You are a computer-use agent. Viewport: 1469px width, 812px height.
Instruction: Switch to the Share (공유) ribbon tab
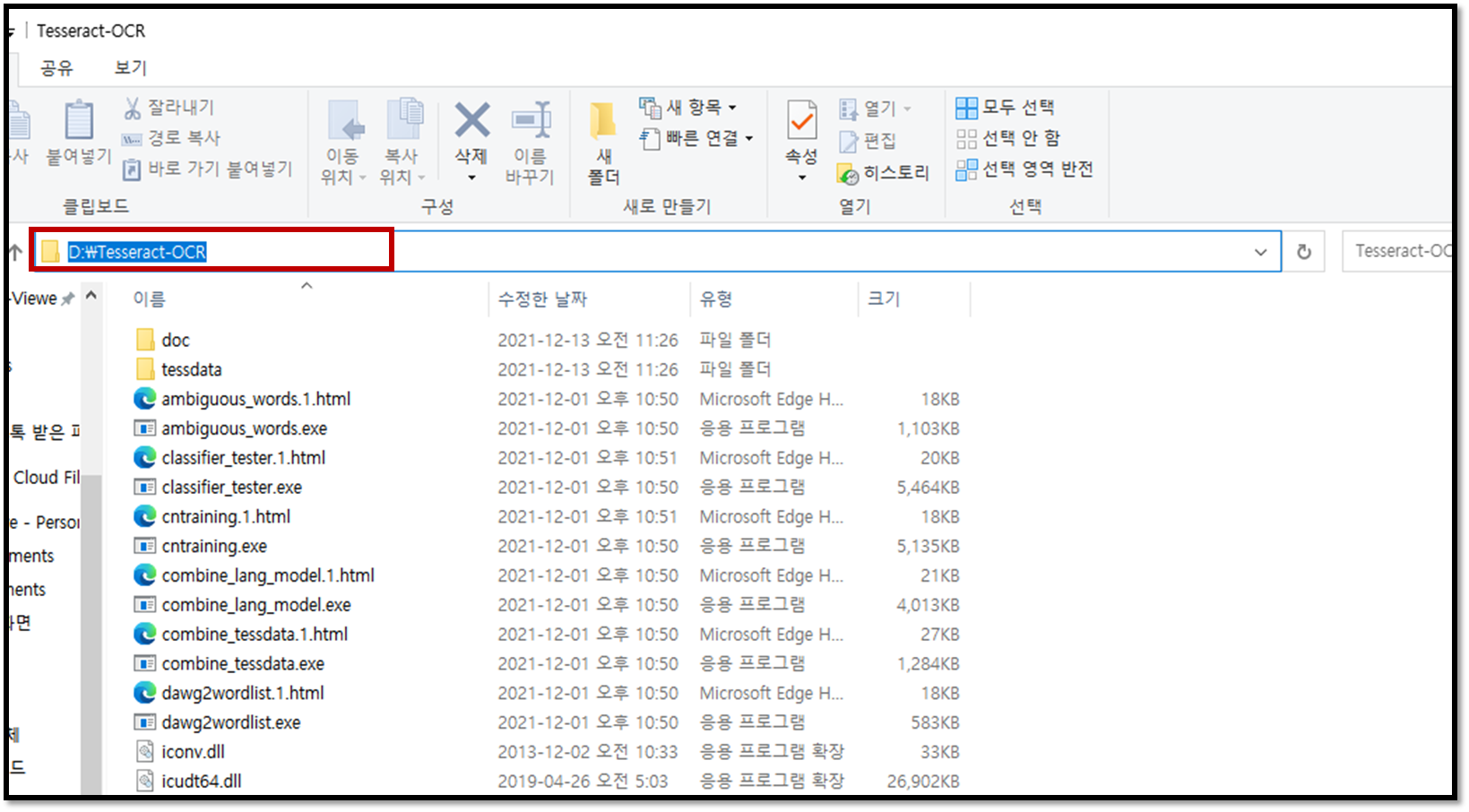click(56, 67)
